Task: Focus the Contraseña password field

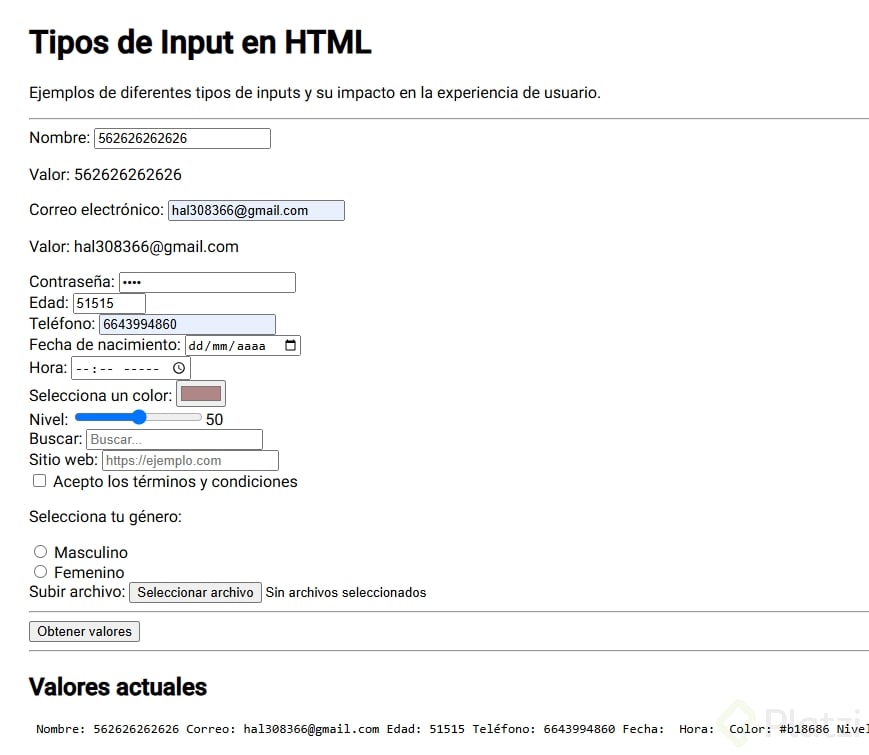Action: pyautogui.click(x=207, y=282)
